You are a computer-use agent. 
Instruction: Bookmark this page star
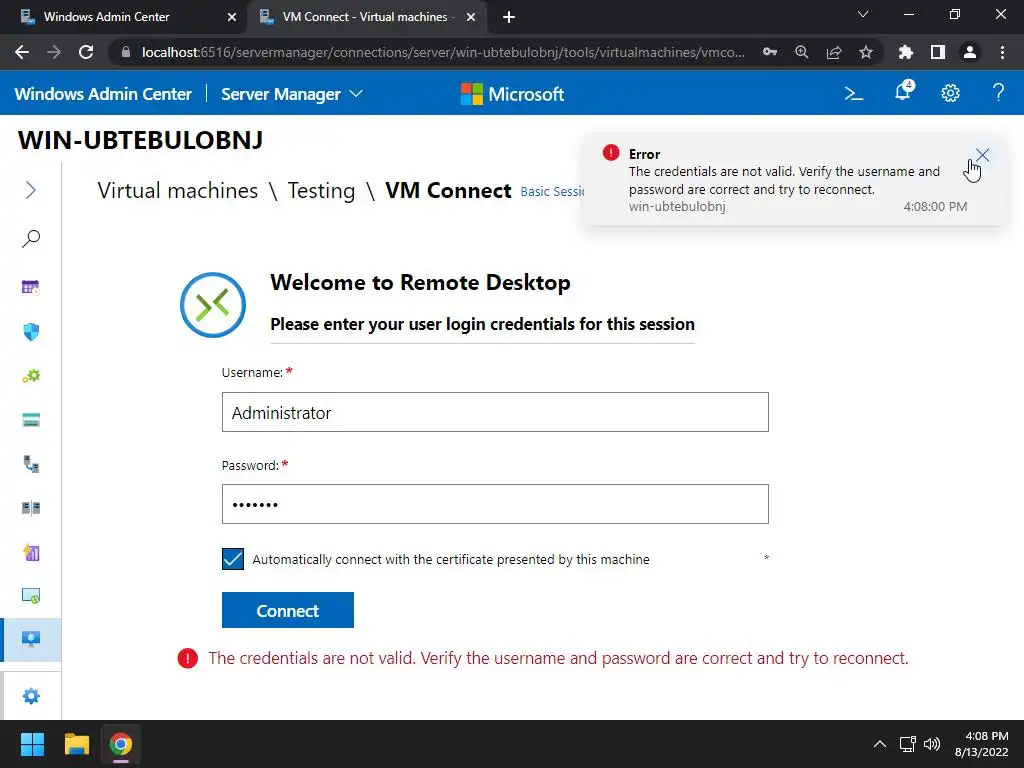point(866,52)
